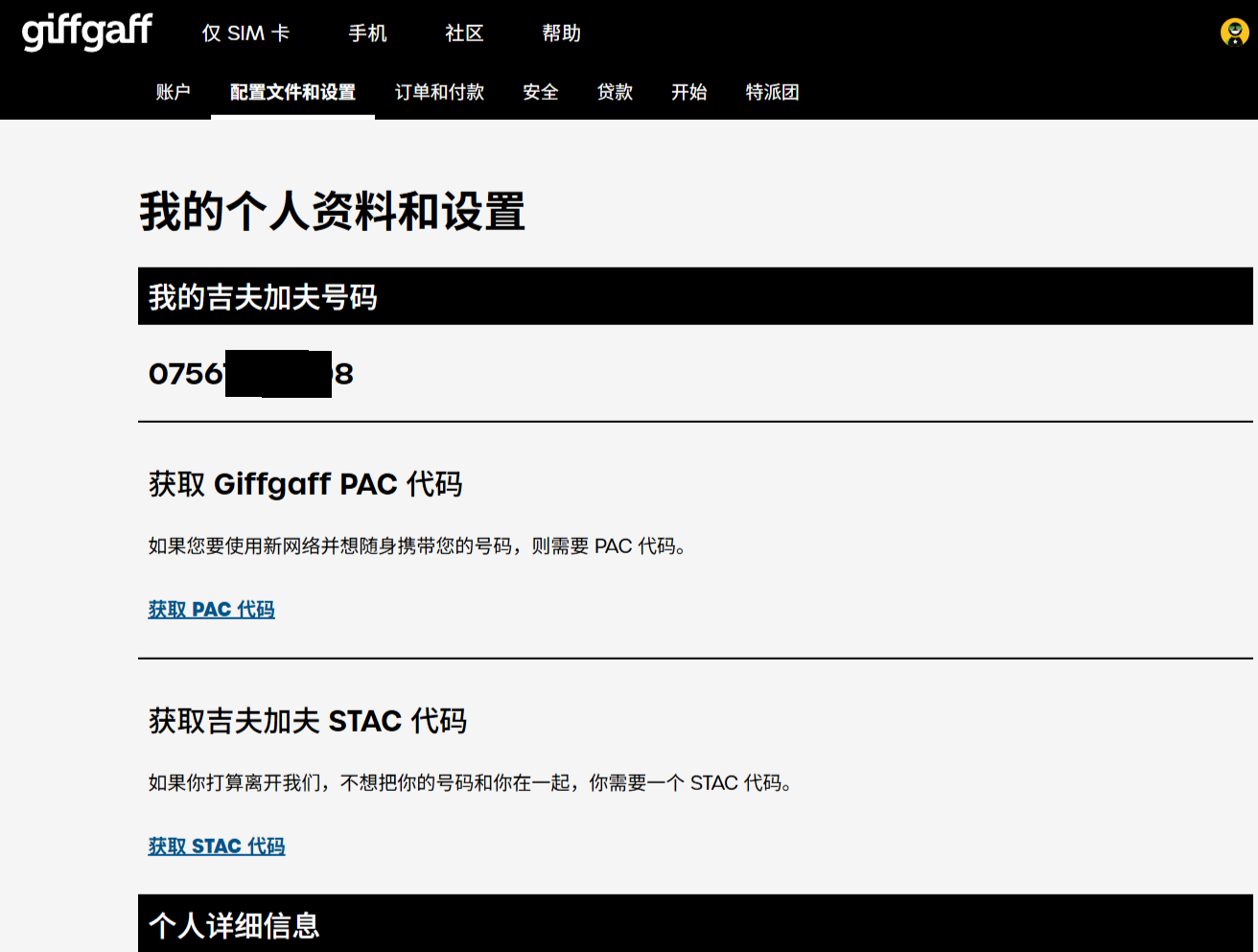Switch to the 订单和付款 tab
Viewport: 1258px width, 952px height.
pyautogui.click(x=439, y=92)
